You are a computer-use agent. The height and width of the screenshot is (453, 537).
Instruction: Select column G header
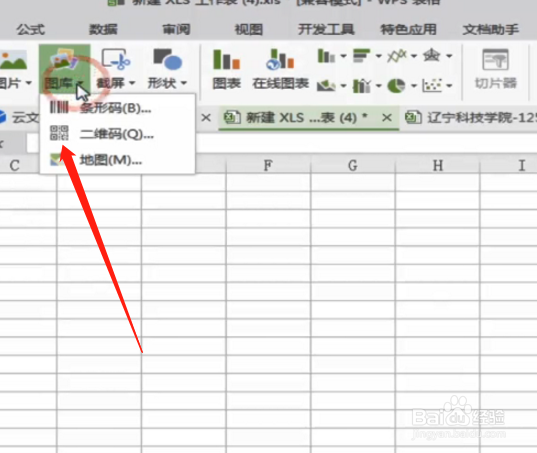click(353, 166)
